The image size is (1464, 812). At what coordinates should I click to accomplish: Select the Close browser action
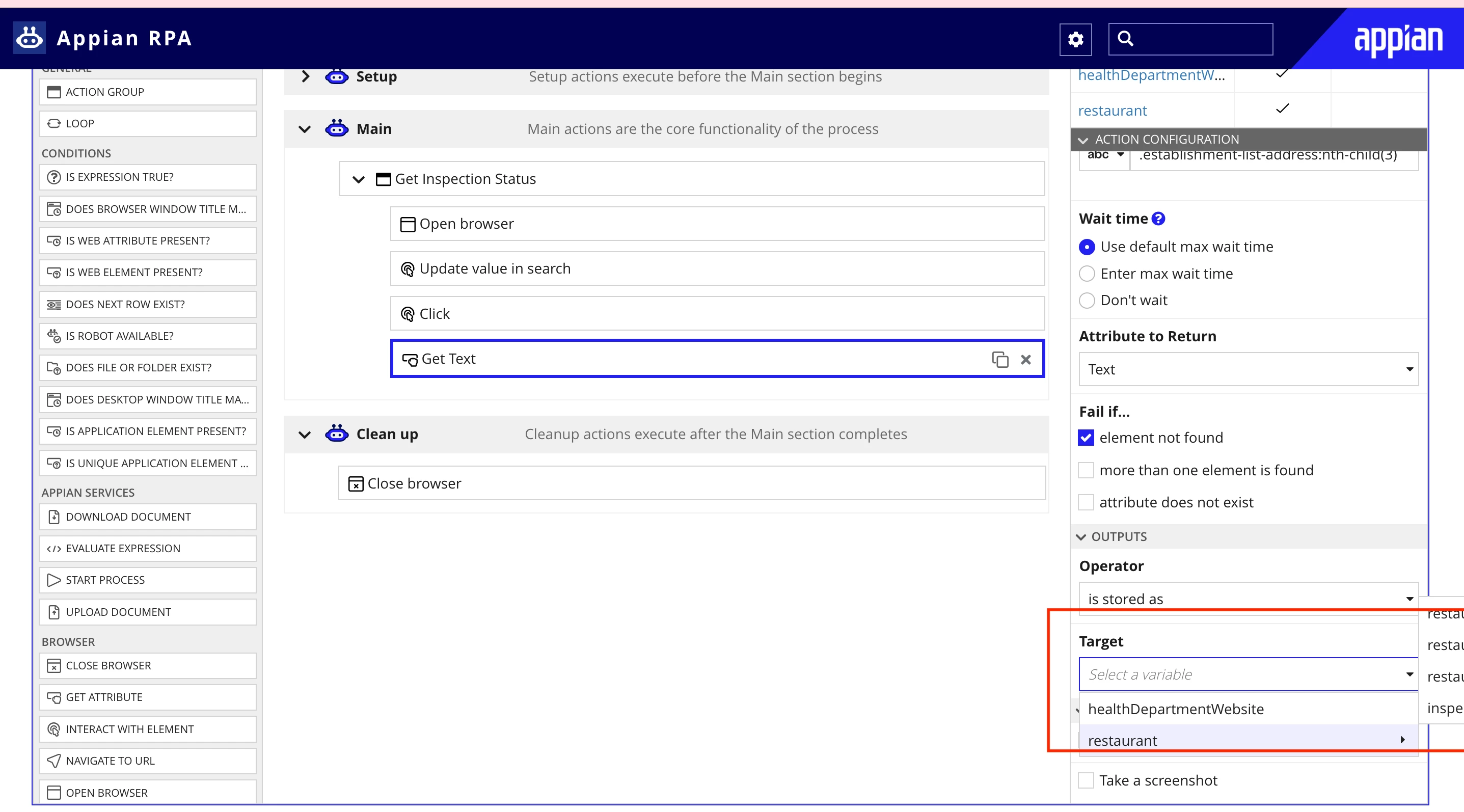pyautogui.click(x=692, y=483)
